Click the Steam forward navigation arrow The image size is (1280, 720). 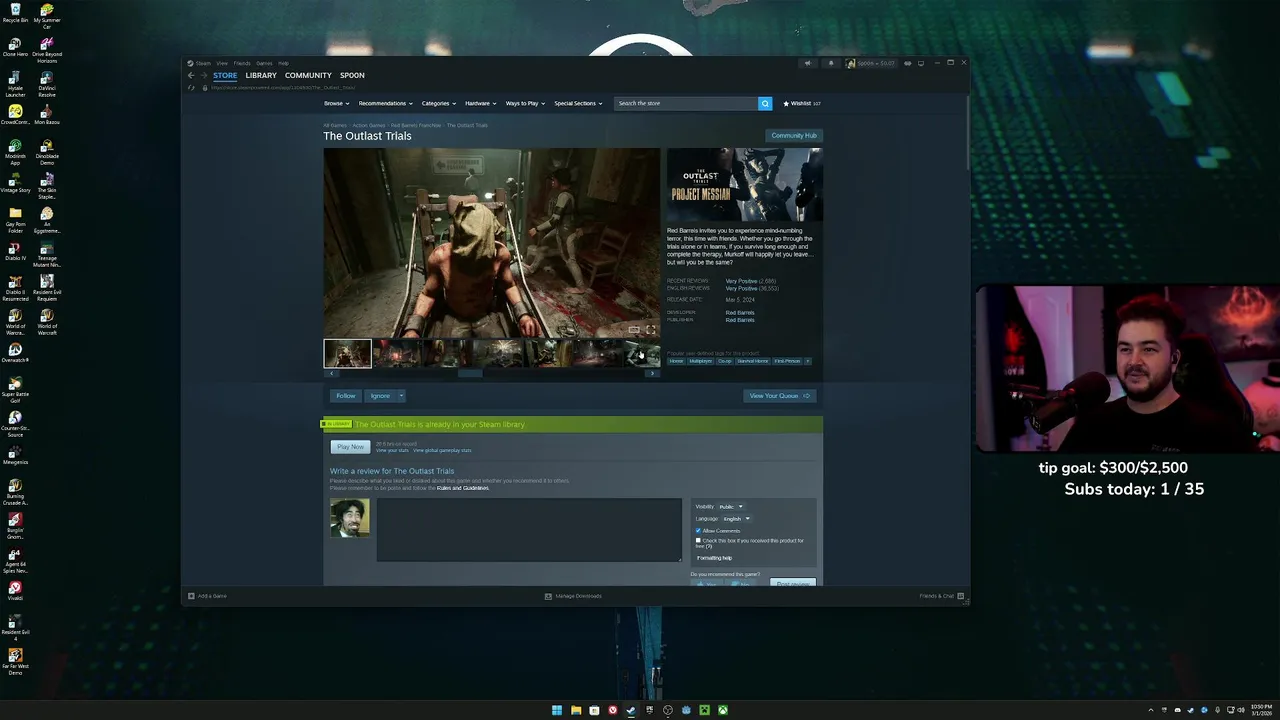(203, 76)
